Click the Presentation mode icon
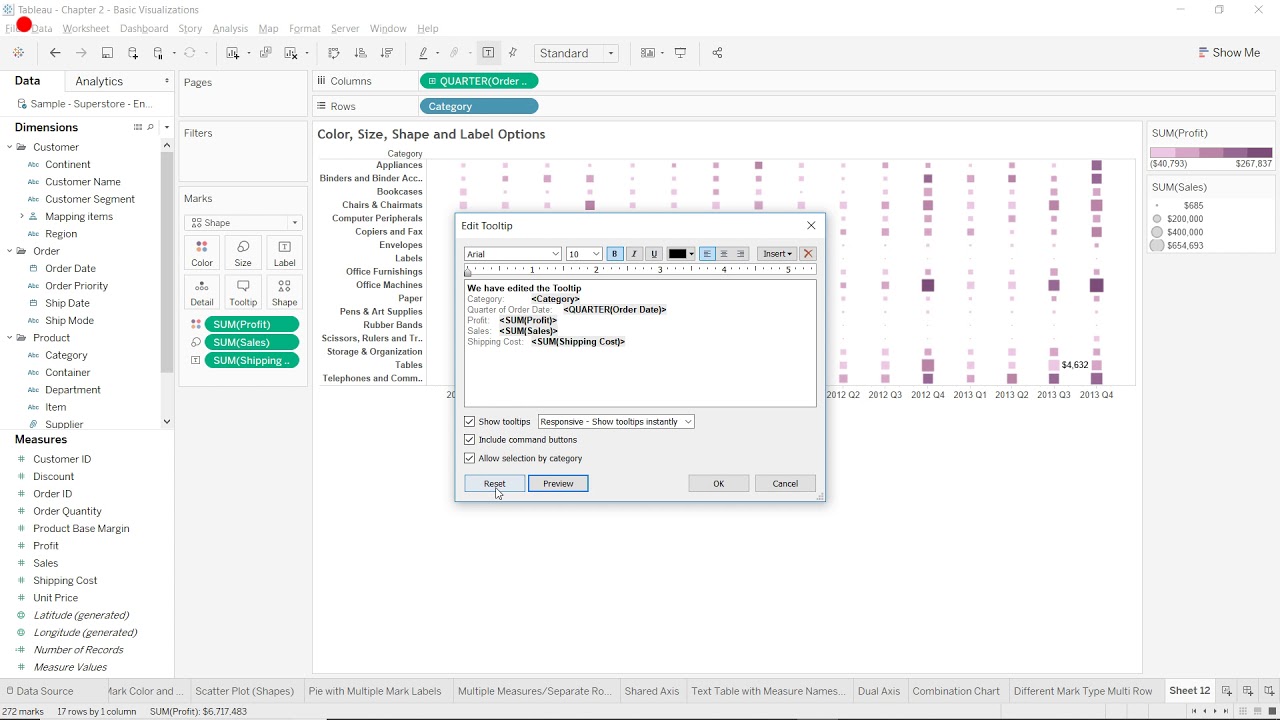This screenshot has width=1280, height=720. 681,53
